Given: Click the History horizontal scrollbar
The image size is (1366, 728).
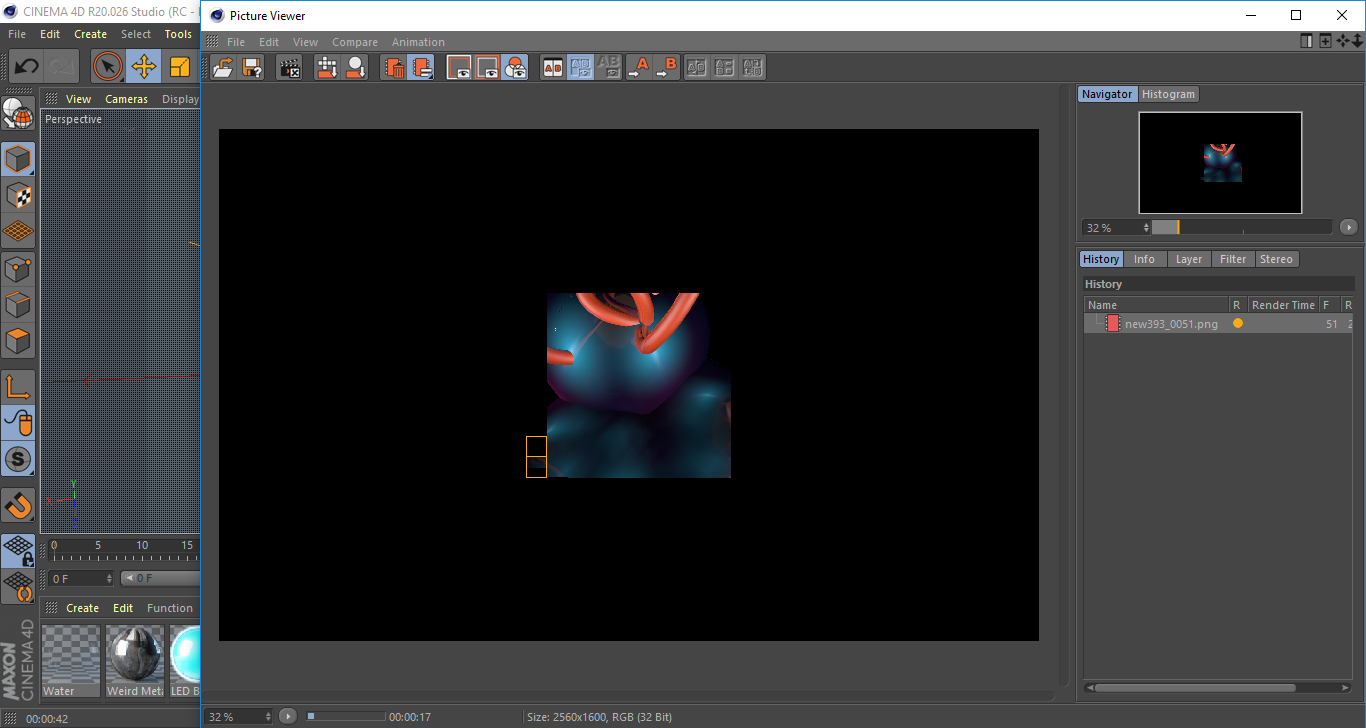Looking at the screenshot, I should coord(1195,688).
